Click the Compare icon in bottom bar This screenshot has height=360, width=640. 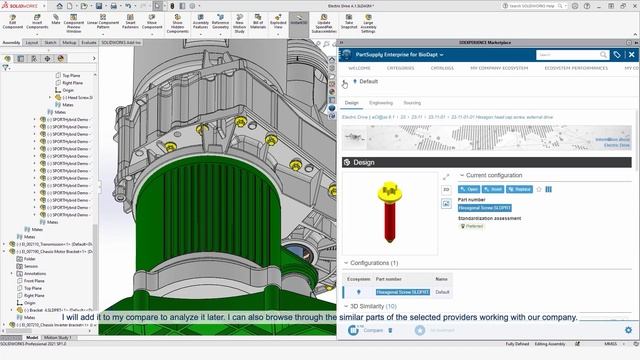click(x=353, y=330)
